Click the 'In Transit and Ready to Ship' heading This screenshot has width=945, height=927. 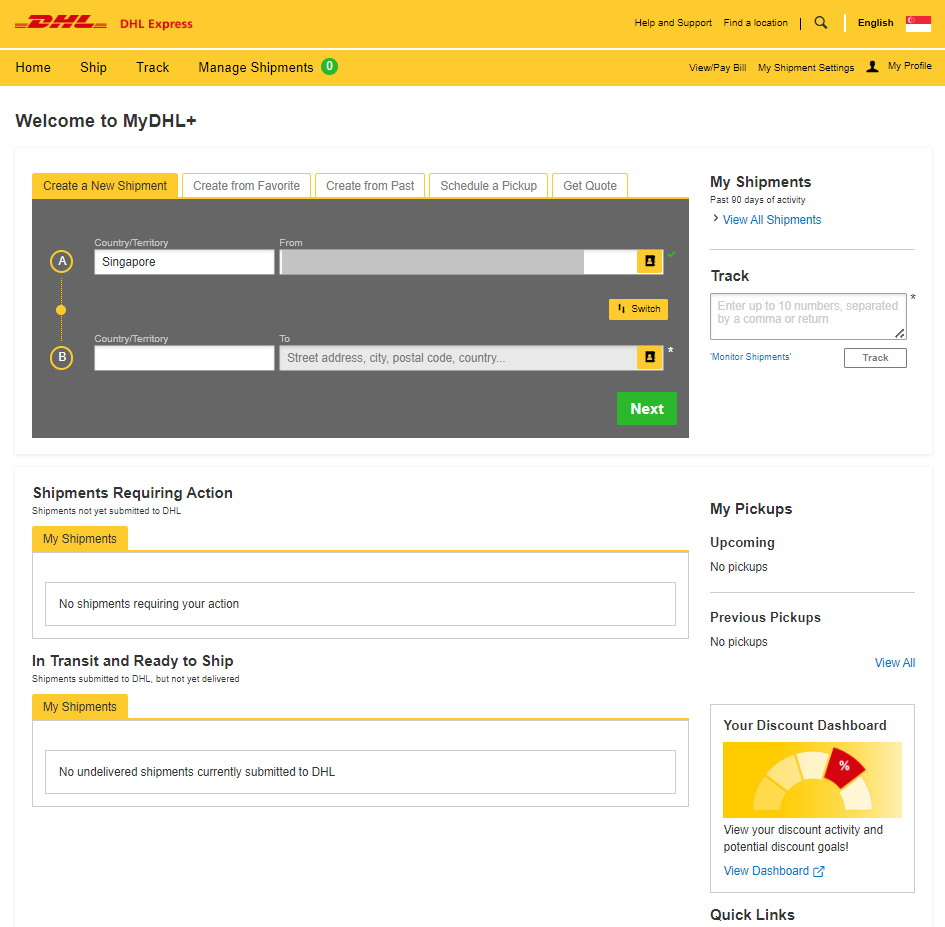133,661
